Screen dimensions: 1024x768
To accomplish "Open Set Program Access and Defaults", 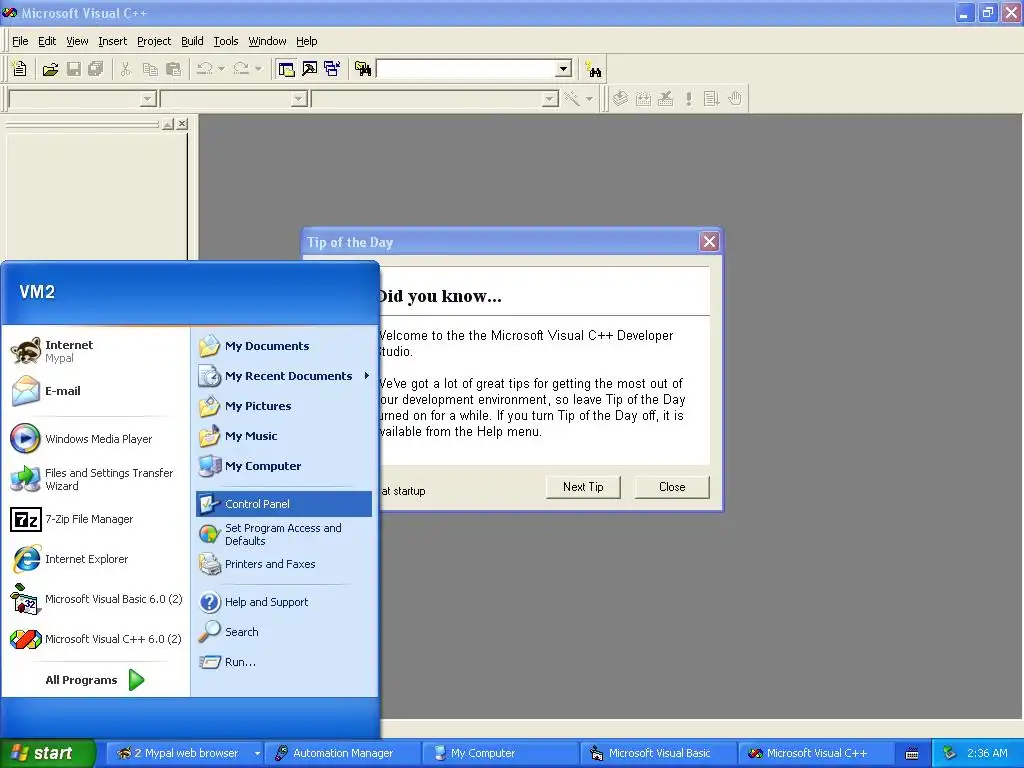I will (x=283, y=534).
